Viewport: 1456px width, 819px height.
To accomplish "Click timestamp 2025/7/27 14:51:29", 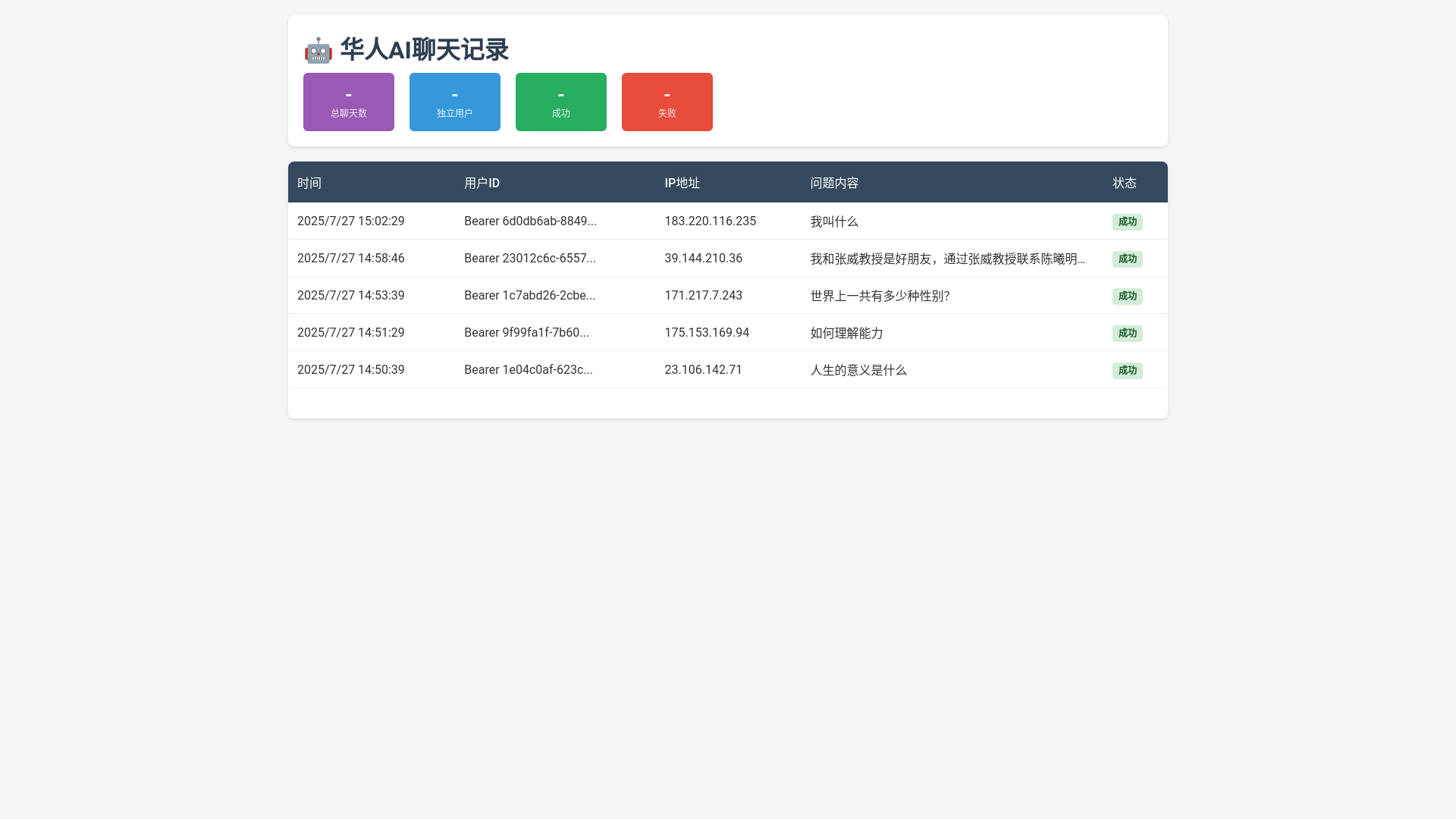I will 351,333.
